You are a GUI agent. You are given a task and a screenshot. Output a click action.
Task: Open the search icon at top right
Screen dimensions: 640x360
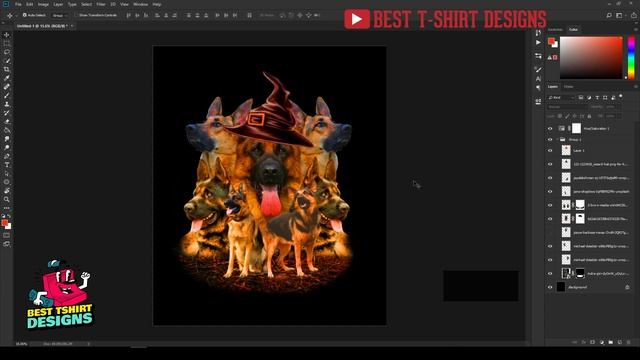(609, 15)
